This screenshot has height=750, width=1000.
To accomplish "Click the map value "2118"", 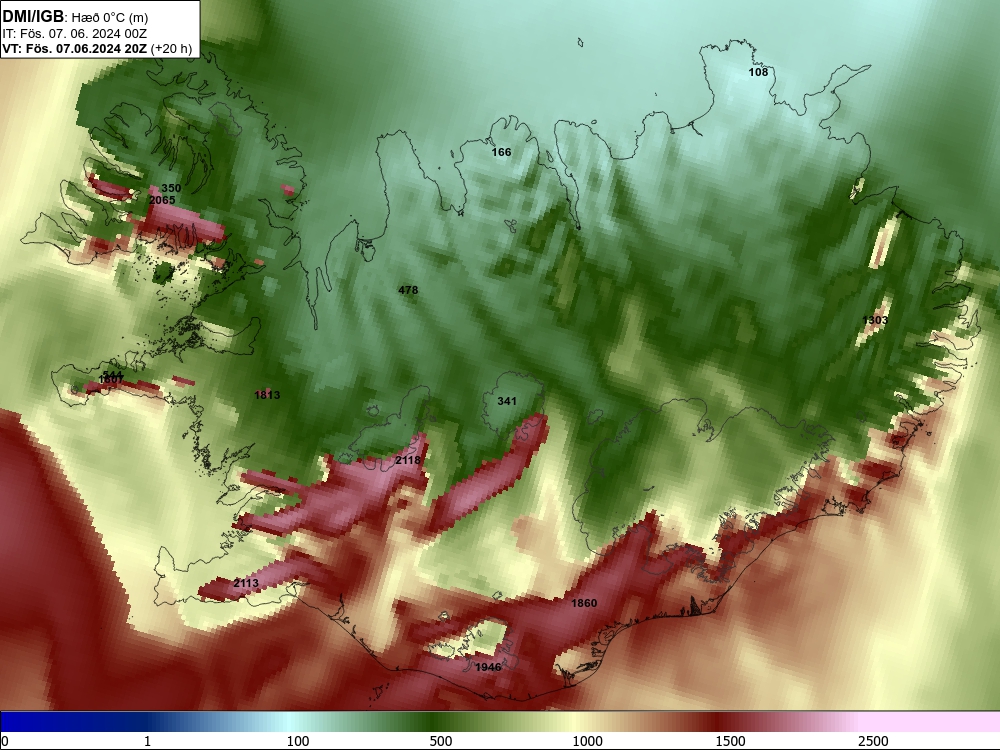I will [x=408, y=460].
